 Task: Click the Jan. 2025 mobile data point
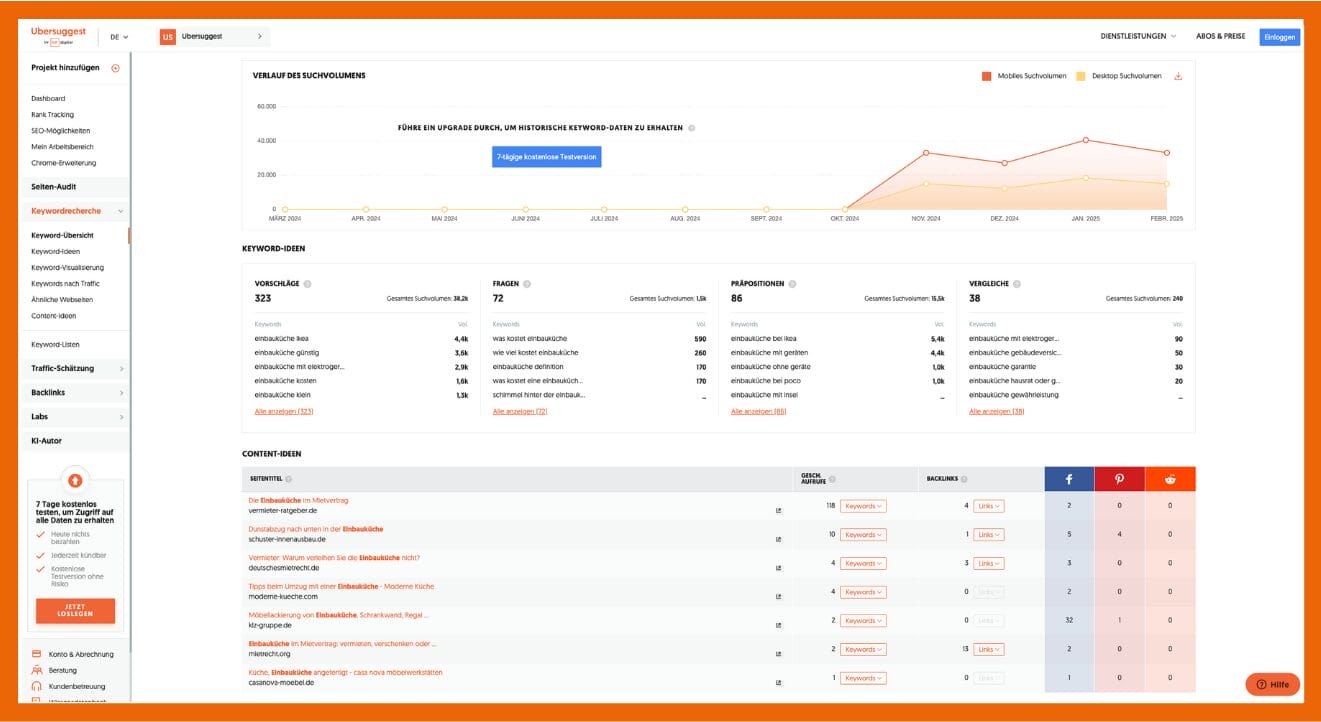click(1086, 140)
